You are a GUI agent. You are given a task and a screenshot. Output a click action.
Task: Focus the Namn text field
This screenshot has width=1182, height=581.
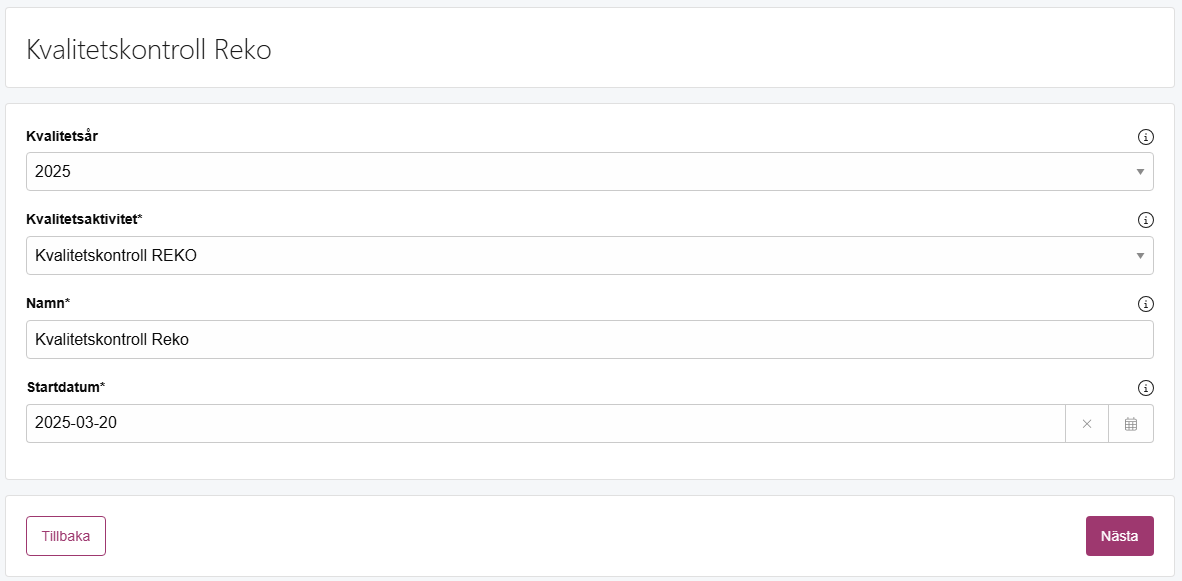(589, 340)
